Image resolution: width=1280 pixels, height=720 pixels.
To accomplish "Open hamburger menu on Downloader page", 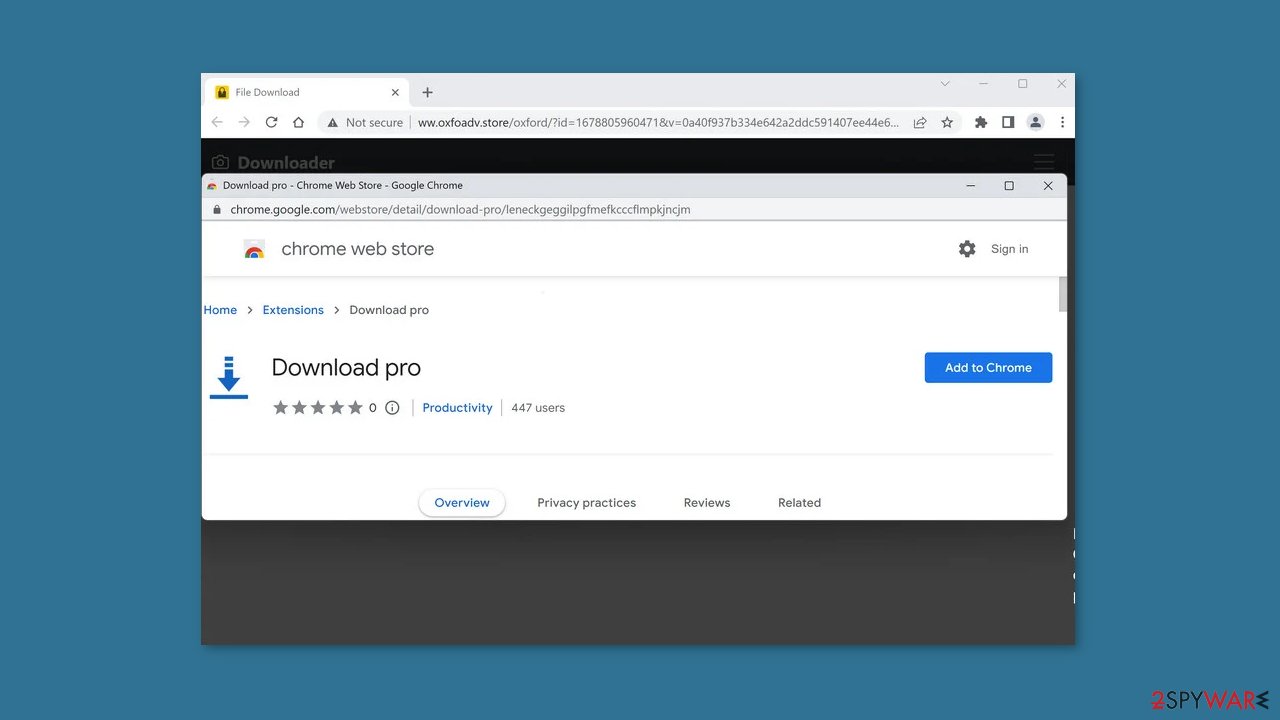I will [x=1044, y=162].
